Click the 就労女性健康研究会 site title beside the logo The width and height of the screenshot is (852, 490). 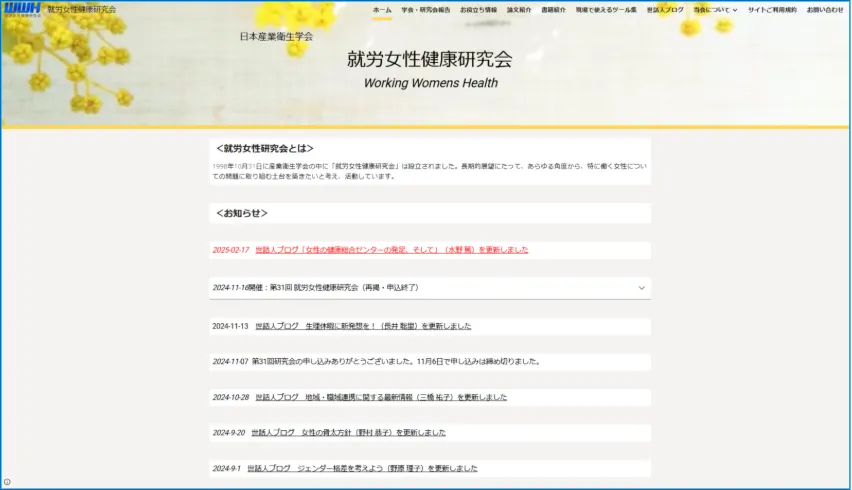click(x=82, y=9)
